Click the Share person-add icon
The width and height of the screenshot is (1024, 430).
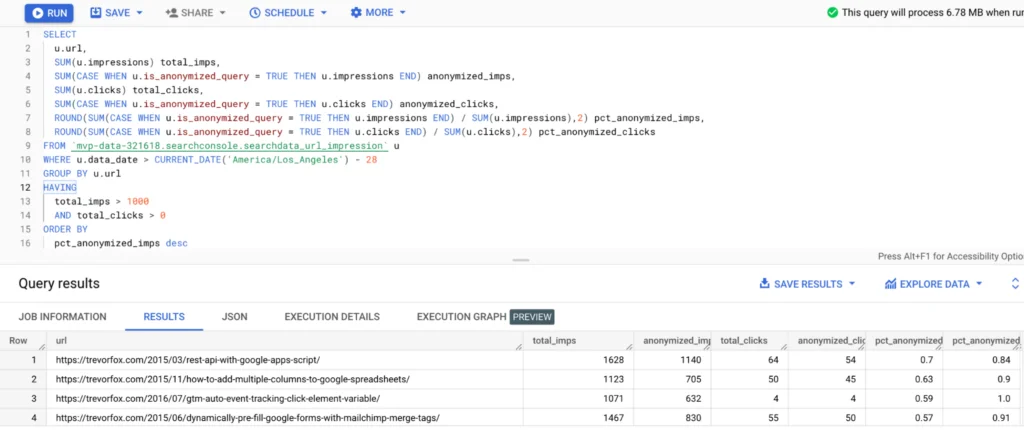click(x=171, y=13)
